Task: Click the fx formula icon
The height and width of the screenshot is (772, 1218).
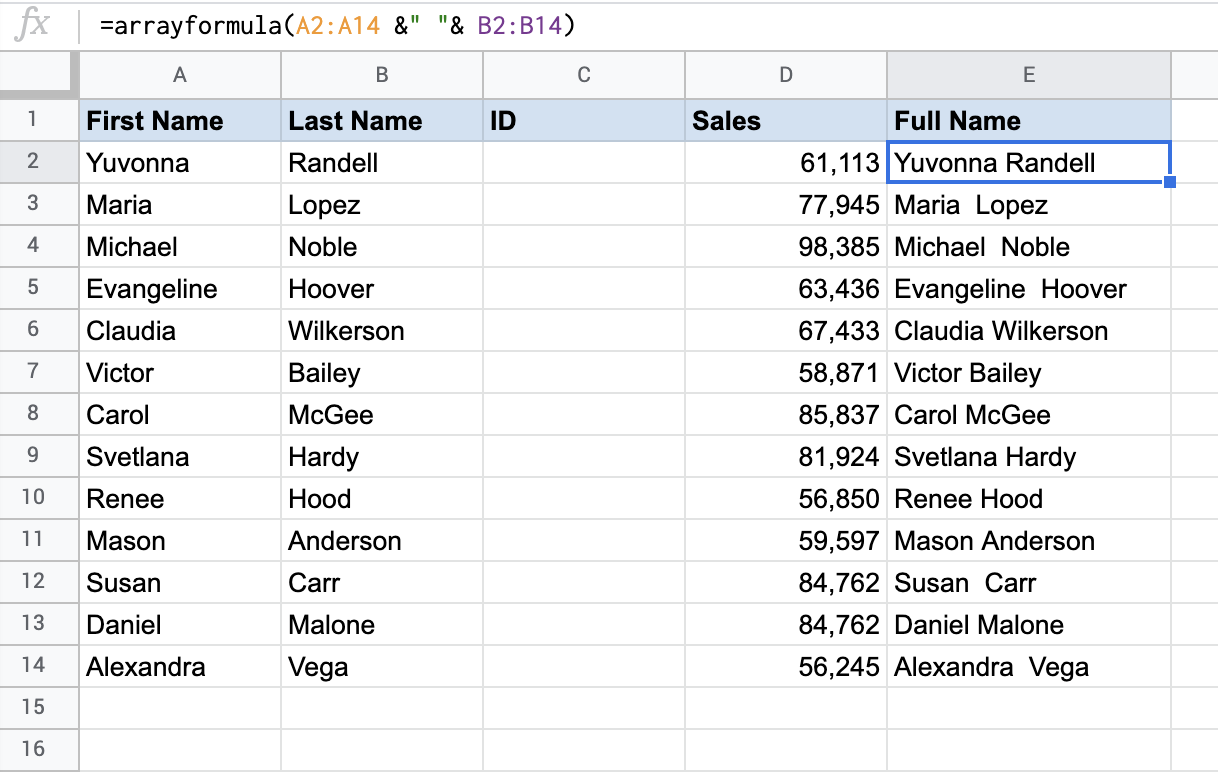Action: [33, 25]
